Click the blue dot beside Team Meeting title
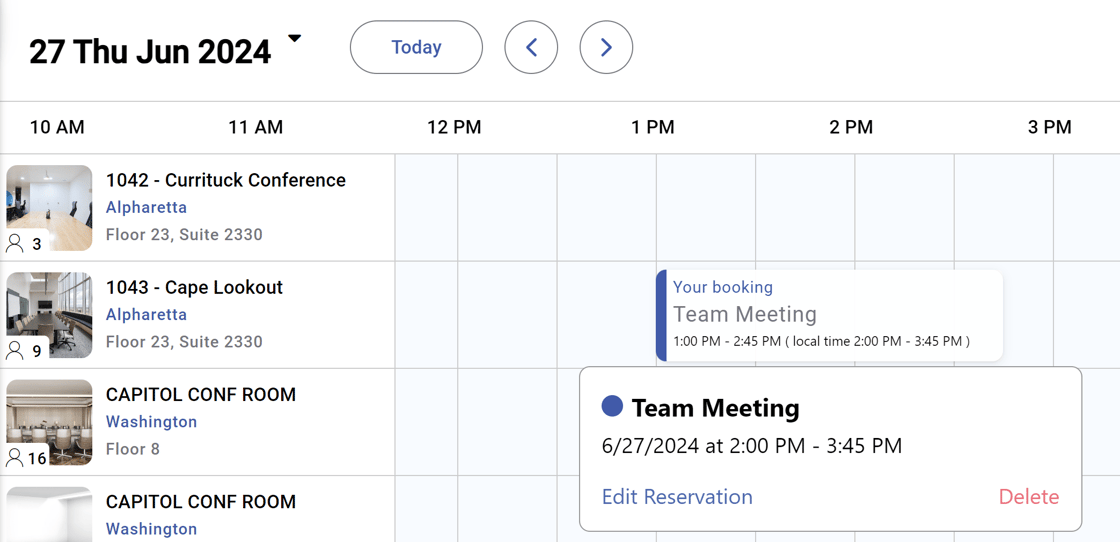Image resolution: width=1120 pixels, height=542 pixels. tap(612, 406)
